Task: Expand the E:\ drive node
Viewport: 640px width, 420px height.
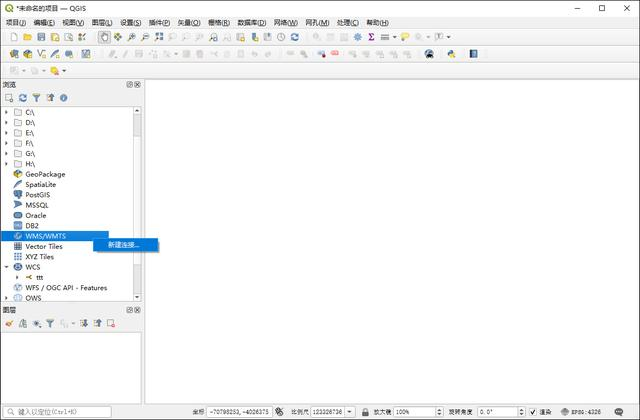Action: point(6,133)
